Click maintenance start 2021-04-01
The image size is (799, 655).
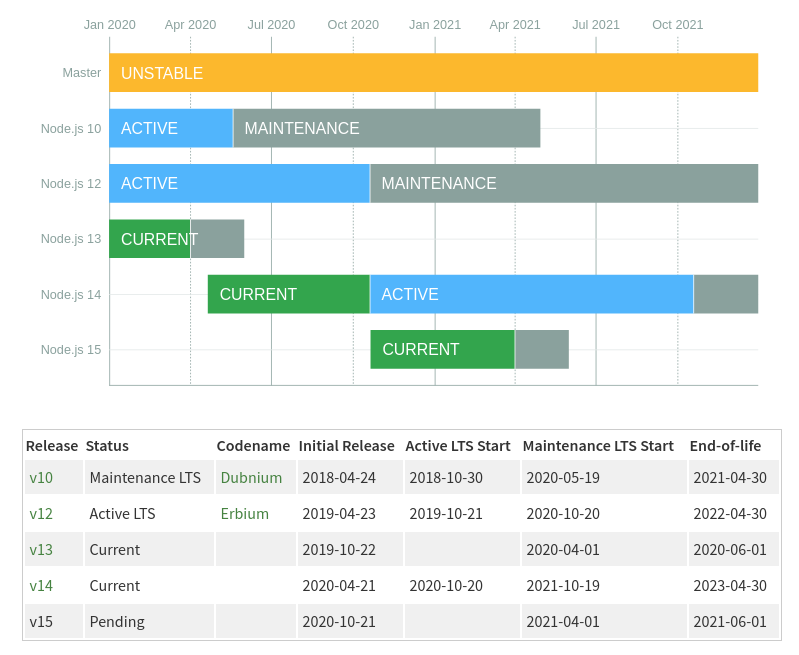coord(563,622)
